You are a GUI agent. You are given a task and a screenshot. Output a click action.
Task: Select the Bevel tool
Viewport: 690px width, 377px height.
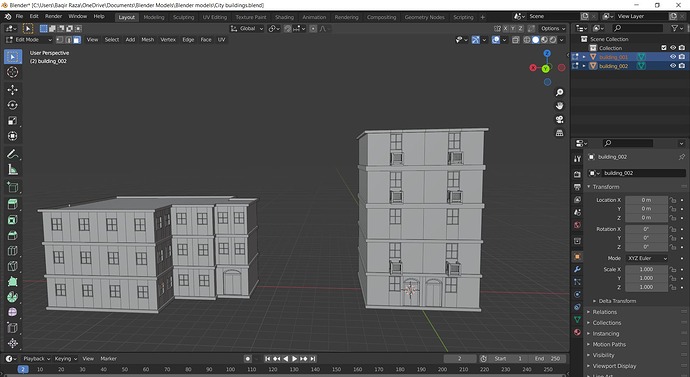(x=13, y=235)
